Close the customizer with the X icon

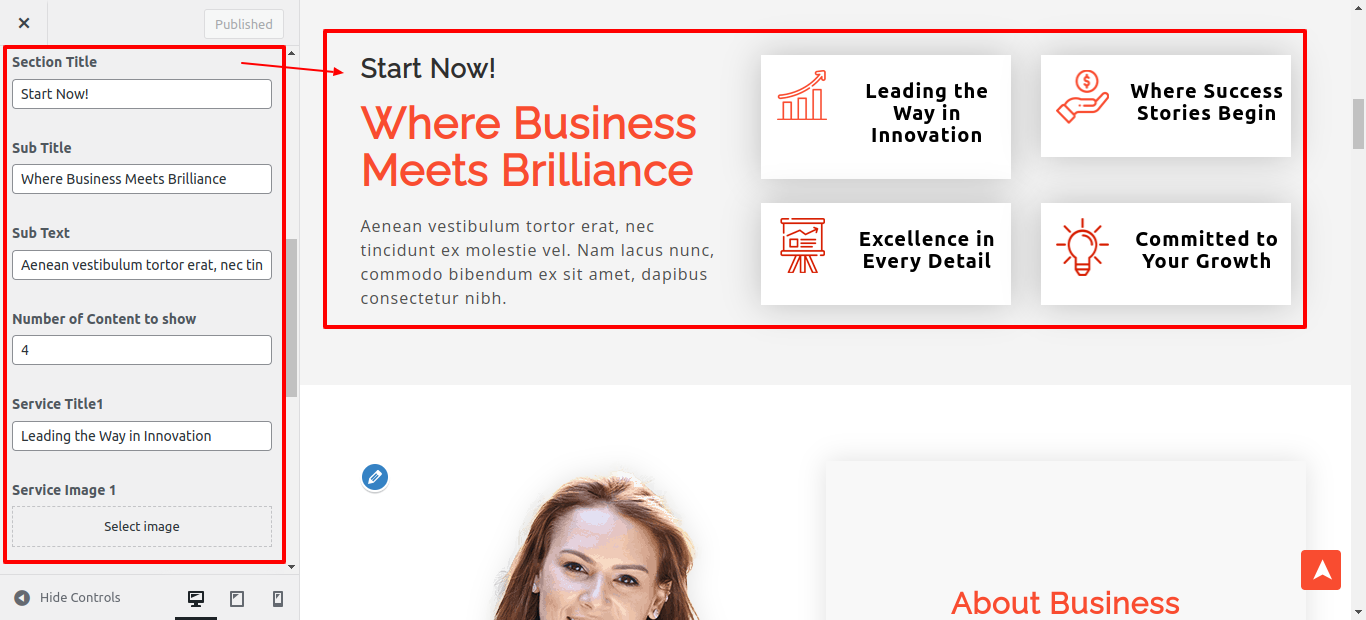pos(24,23)
